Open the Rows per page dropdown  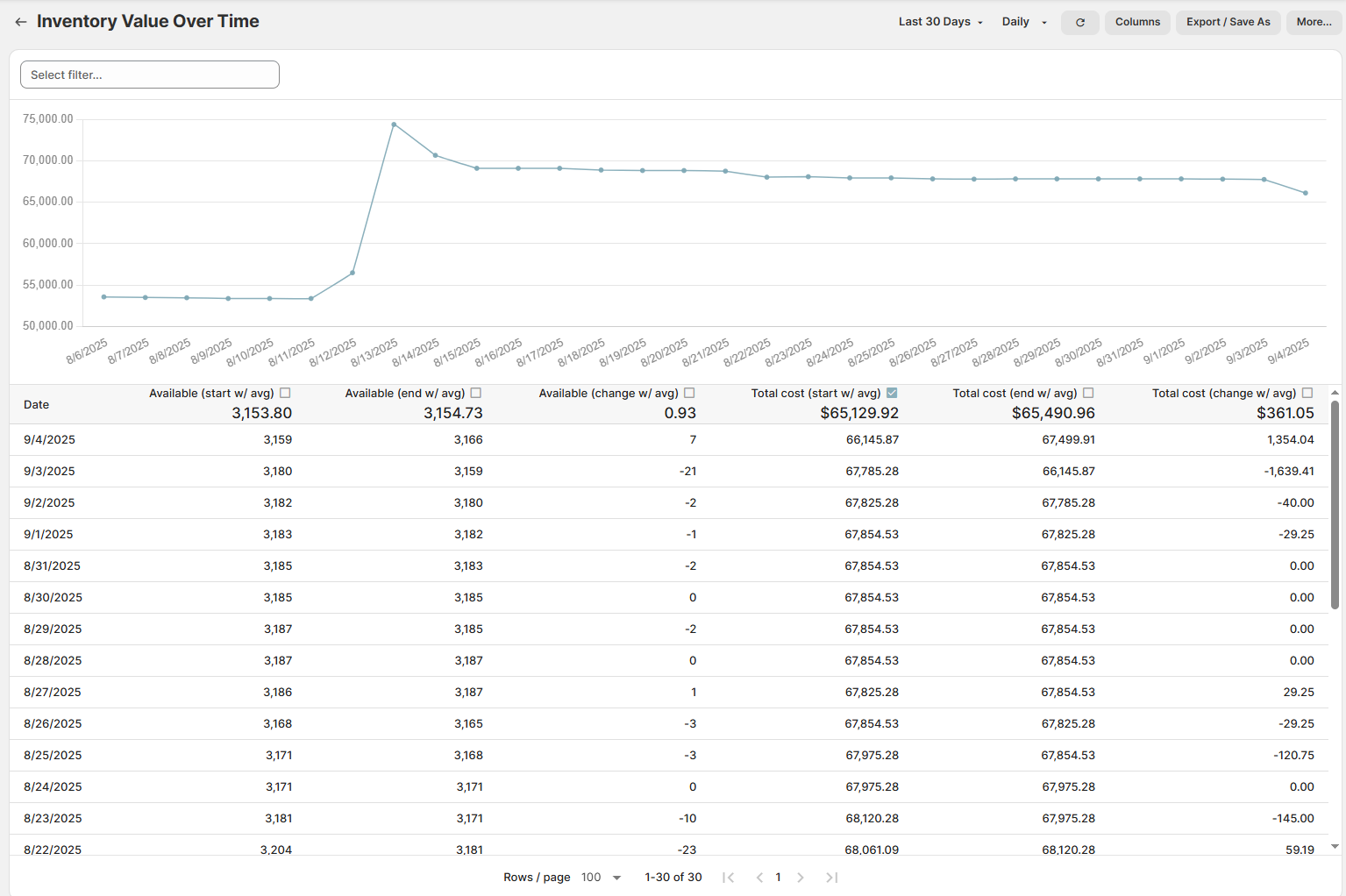(x=602, y=878)
